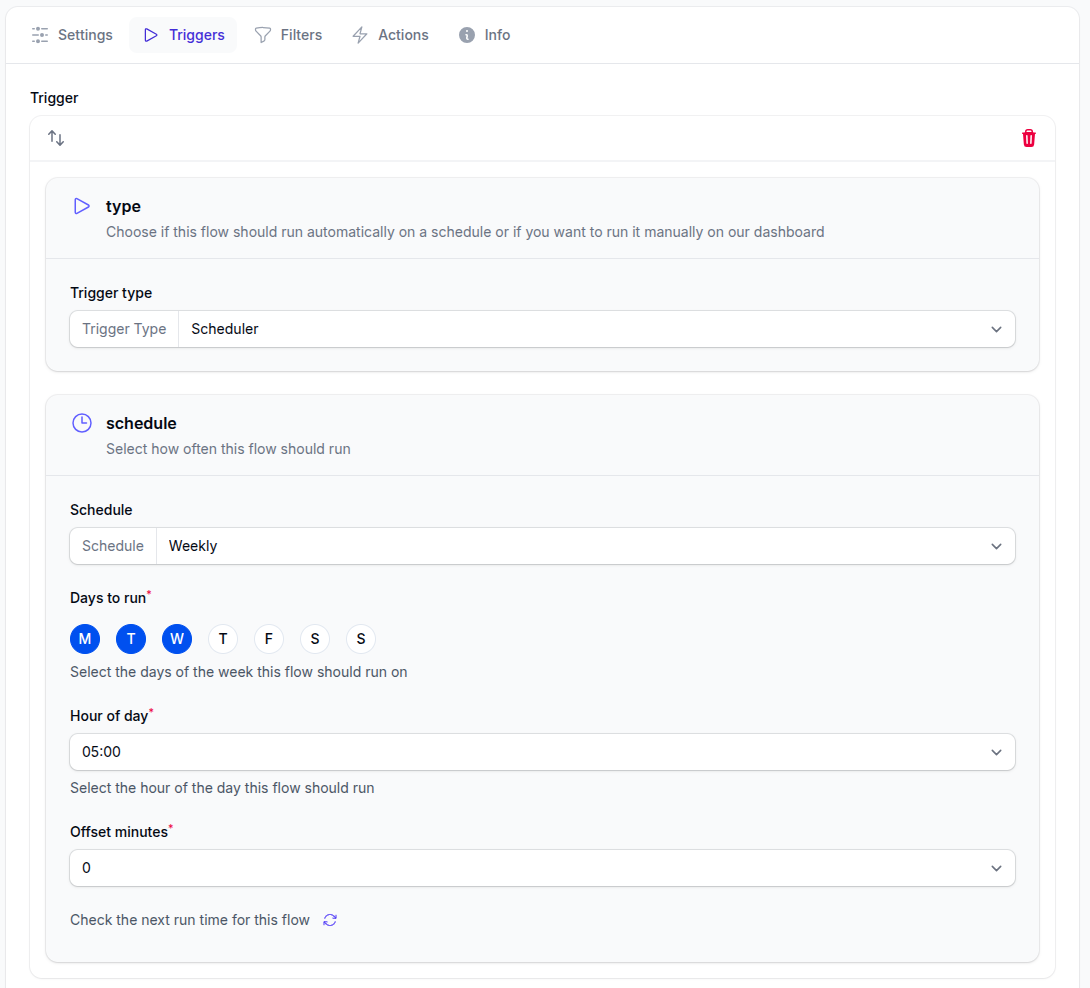Image resolution: width=1090 pixels, height=988 pixels.
Task: Click the play icon beside type heading
Action: [x=82, y=206]
